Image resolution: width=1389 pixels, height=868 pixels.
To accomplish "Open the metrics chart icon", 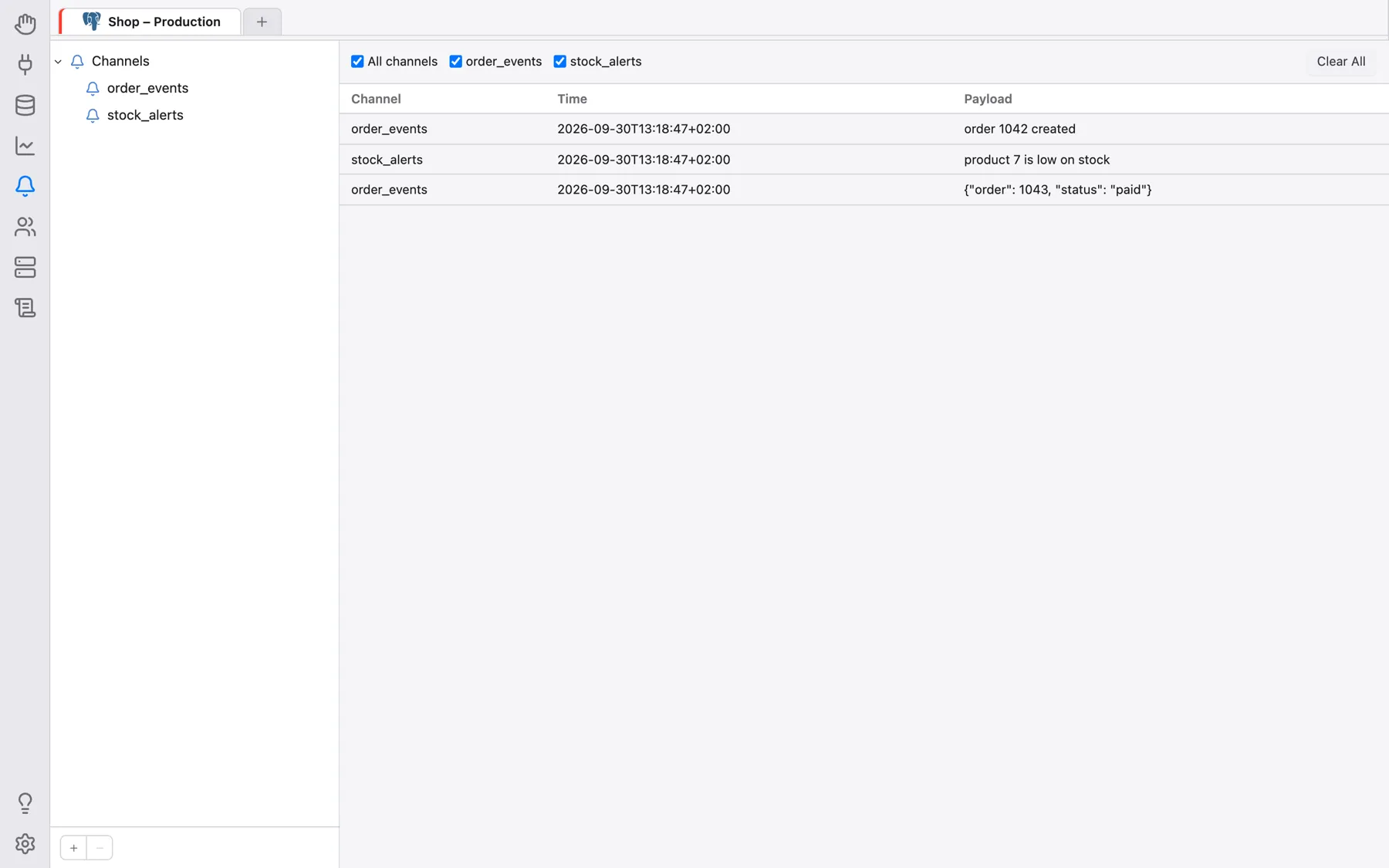I will (x=25, y=145).
